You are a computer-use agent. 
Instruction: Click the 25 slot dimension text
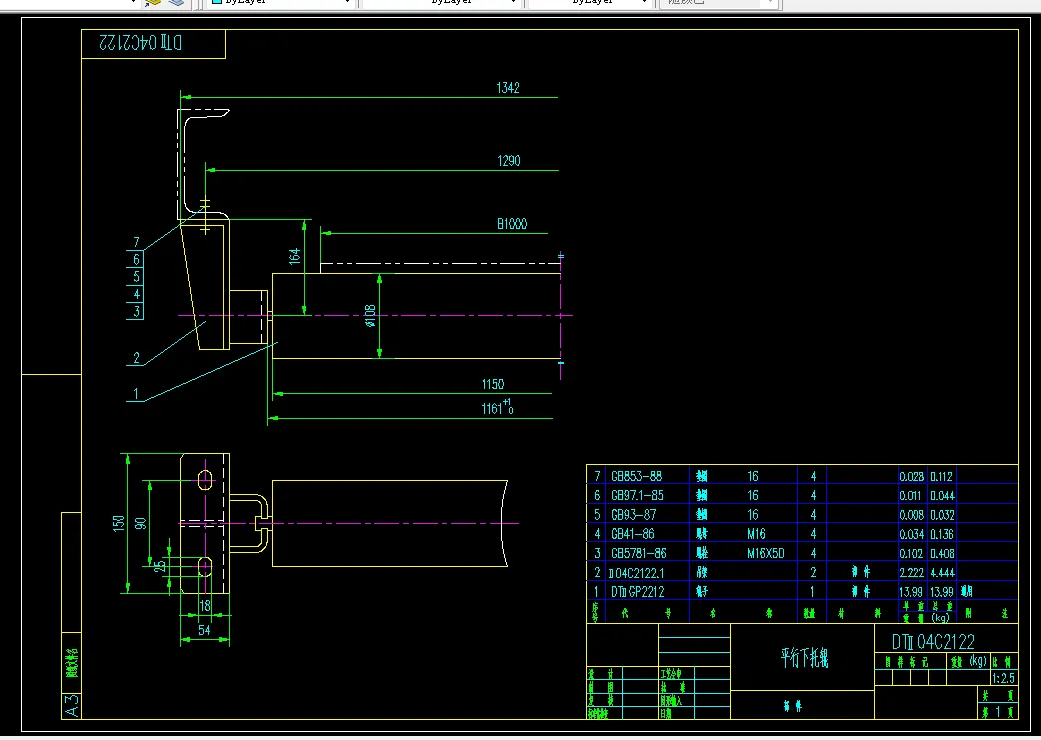pos(159,566)
